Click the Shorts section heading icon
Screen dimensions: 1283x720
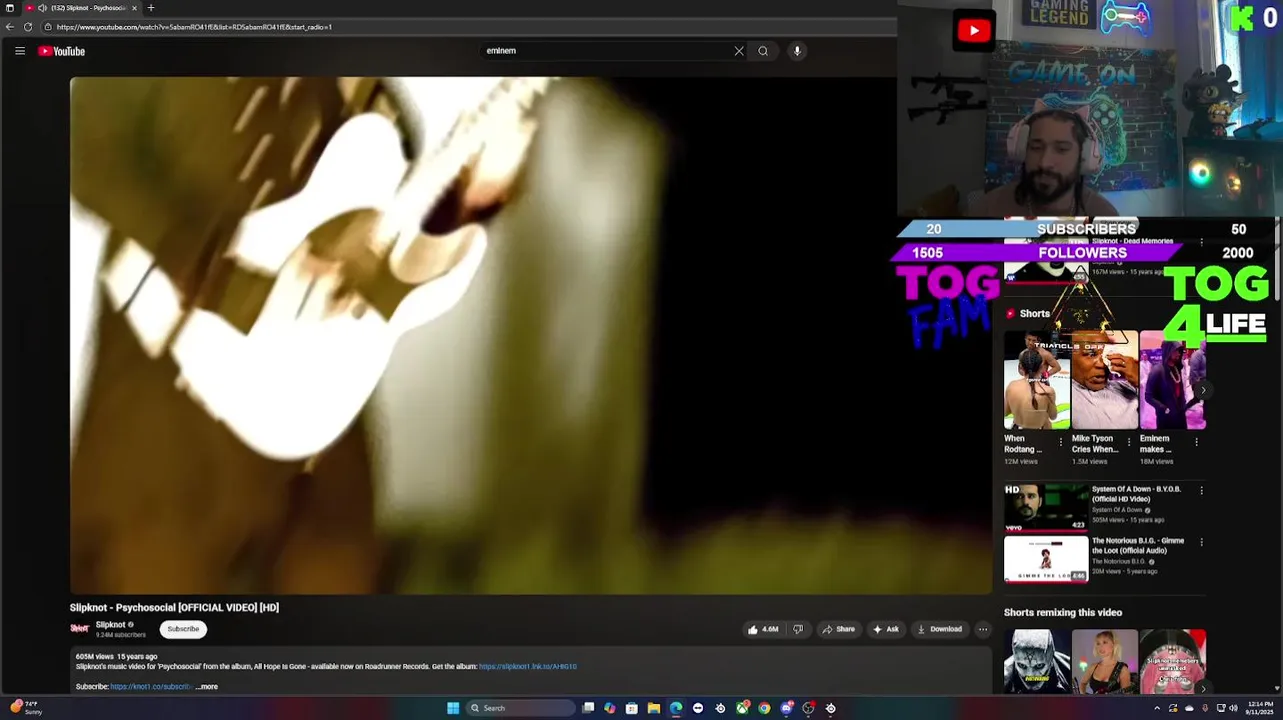[1010, 314]
